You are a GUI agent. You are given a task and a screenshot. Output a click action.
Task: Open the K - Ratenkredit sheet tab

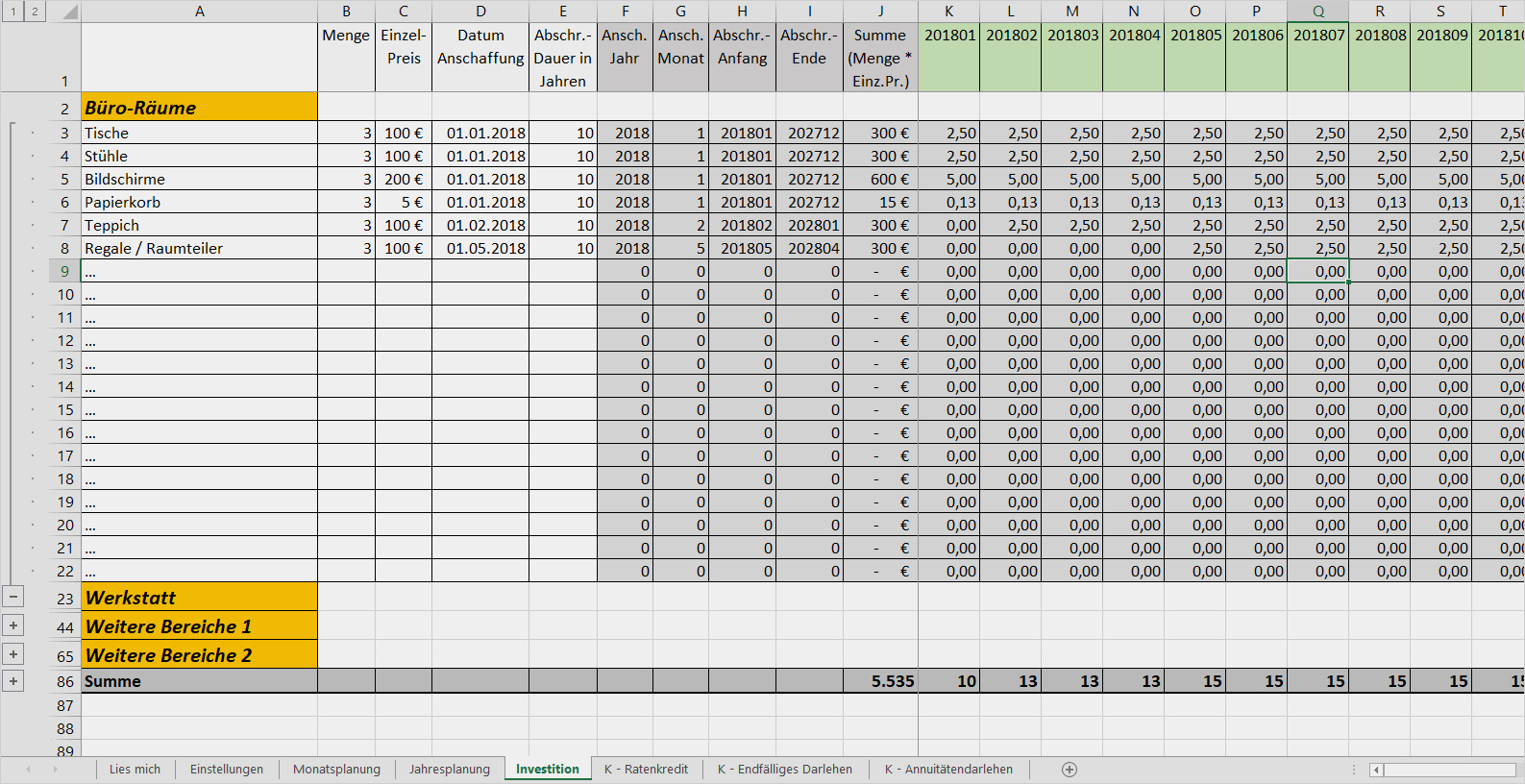click(x=646, y=770)
